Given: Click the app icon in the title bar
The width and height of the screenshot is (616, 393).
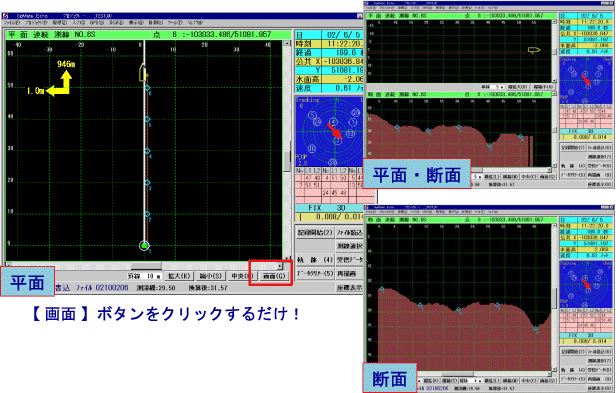Looking at the screenshot, I should pyautogui.click(x=5, y=16).
